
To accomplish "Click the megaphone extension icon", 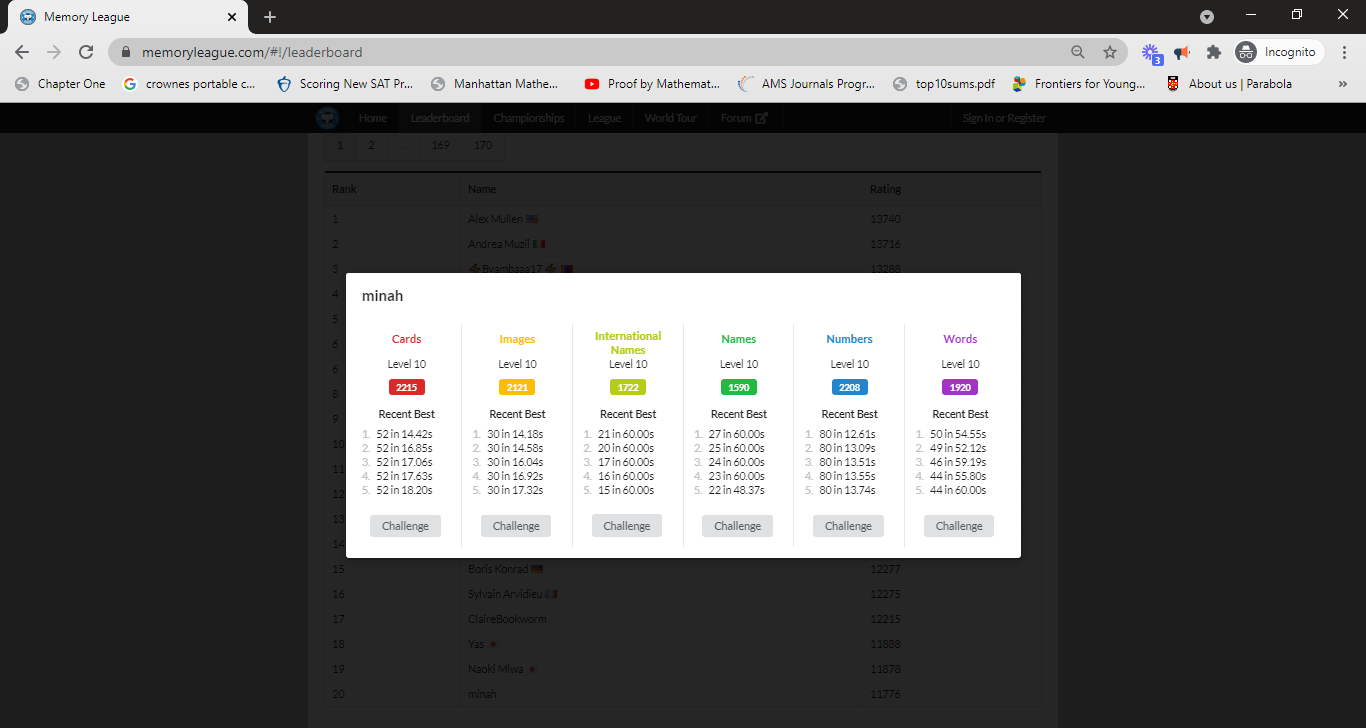I will point(1182,52).
